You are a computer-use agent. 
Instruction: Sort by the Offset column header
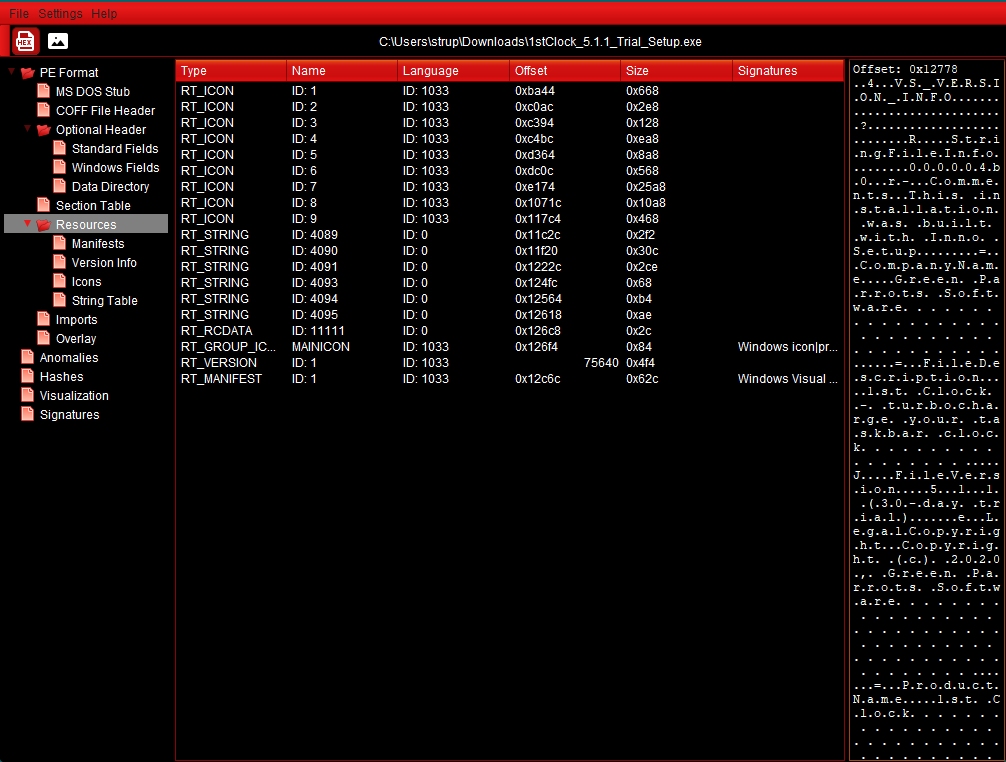pyautogui.click(x=565, y=71)
